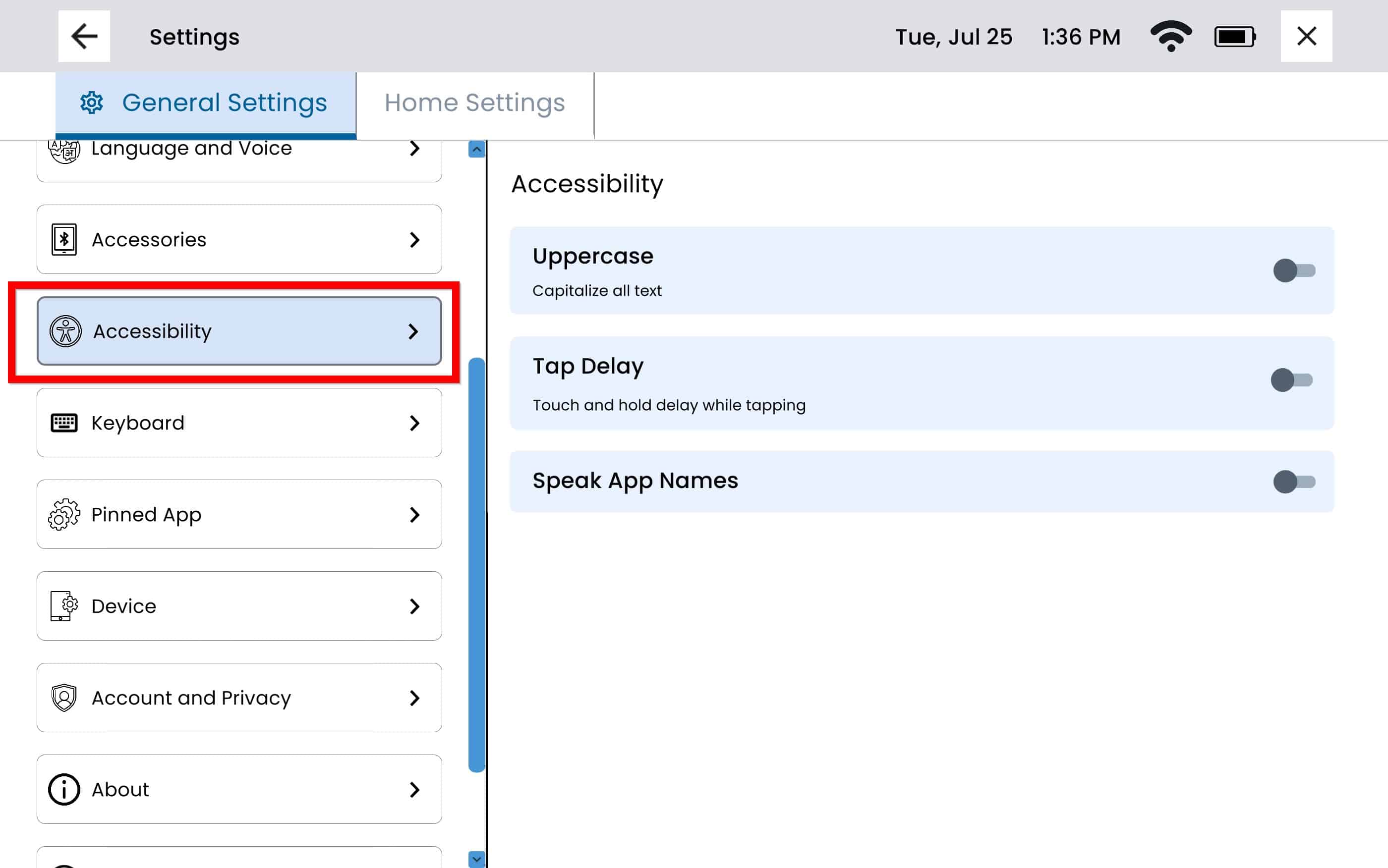Click the About info icon
The width and height of the screenshot is (1388, 868).
click(x=64, y=789)
